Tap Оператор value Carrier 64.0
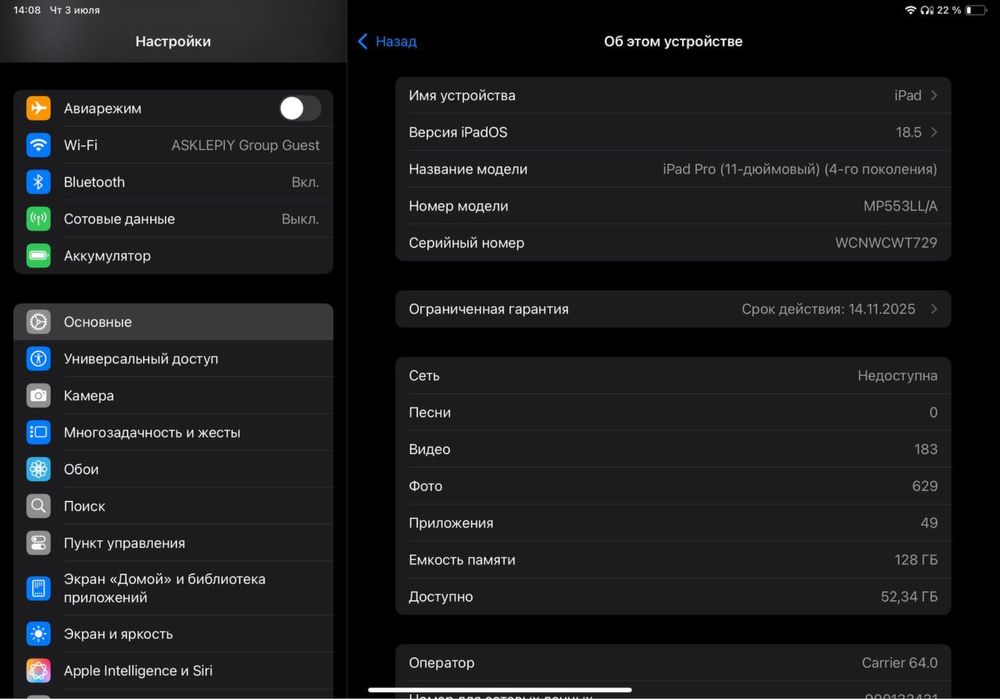This screenshot has height=699, width=1000. coord(899,663)
